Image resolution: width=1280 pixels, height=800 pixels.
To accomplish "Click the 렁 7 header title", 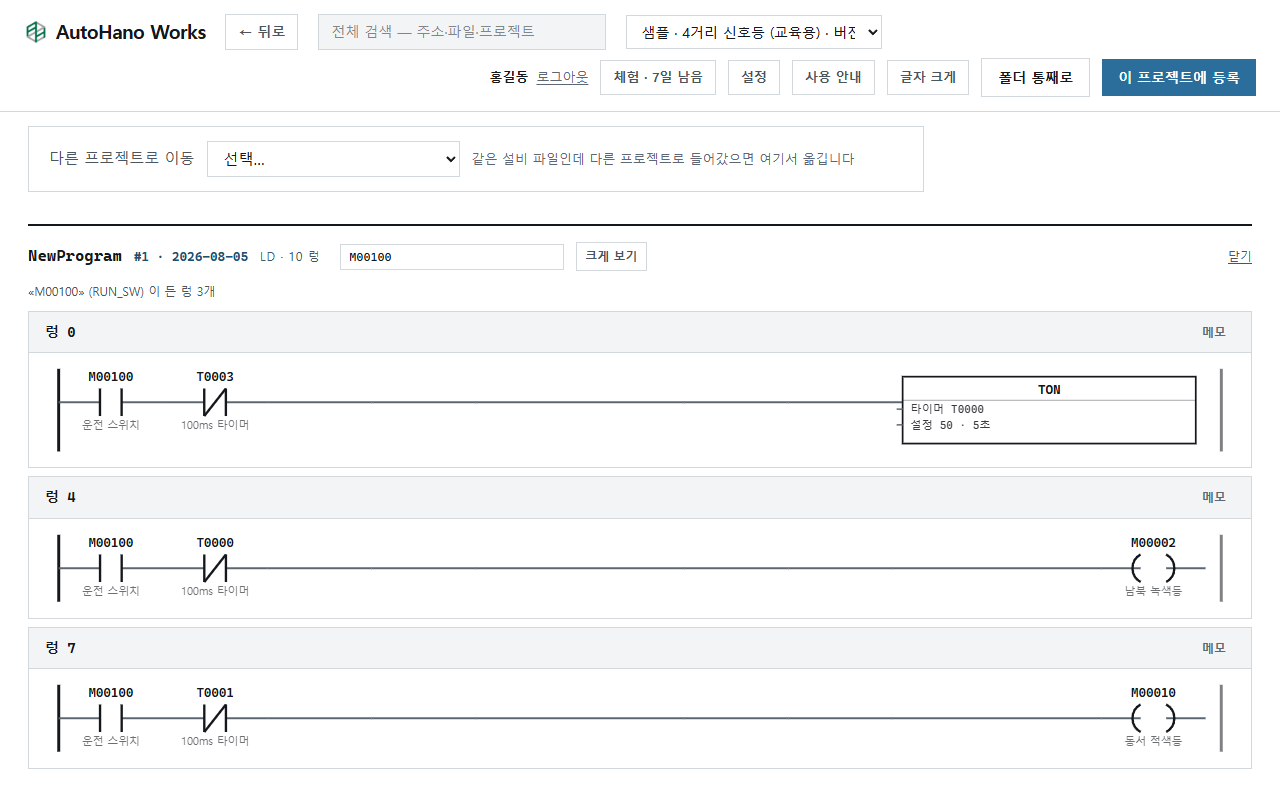I will (61, 648).
